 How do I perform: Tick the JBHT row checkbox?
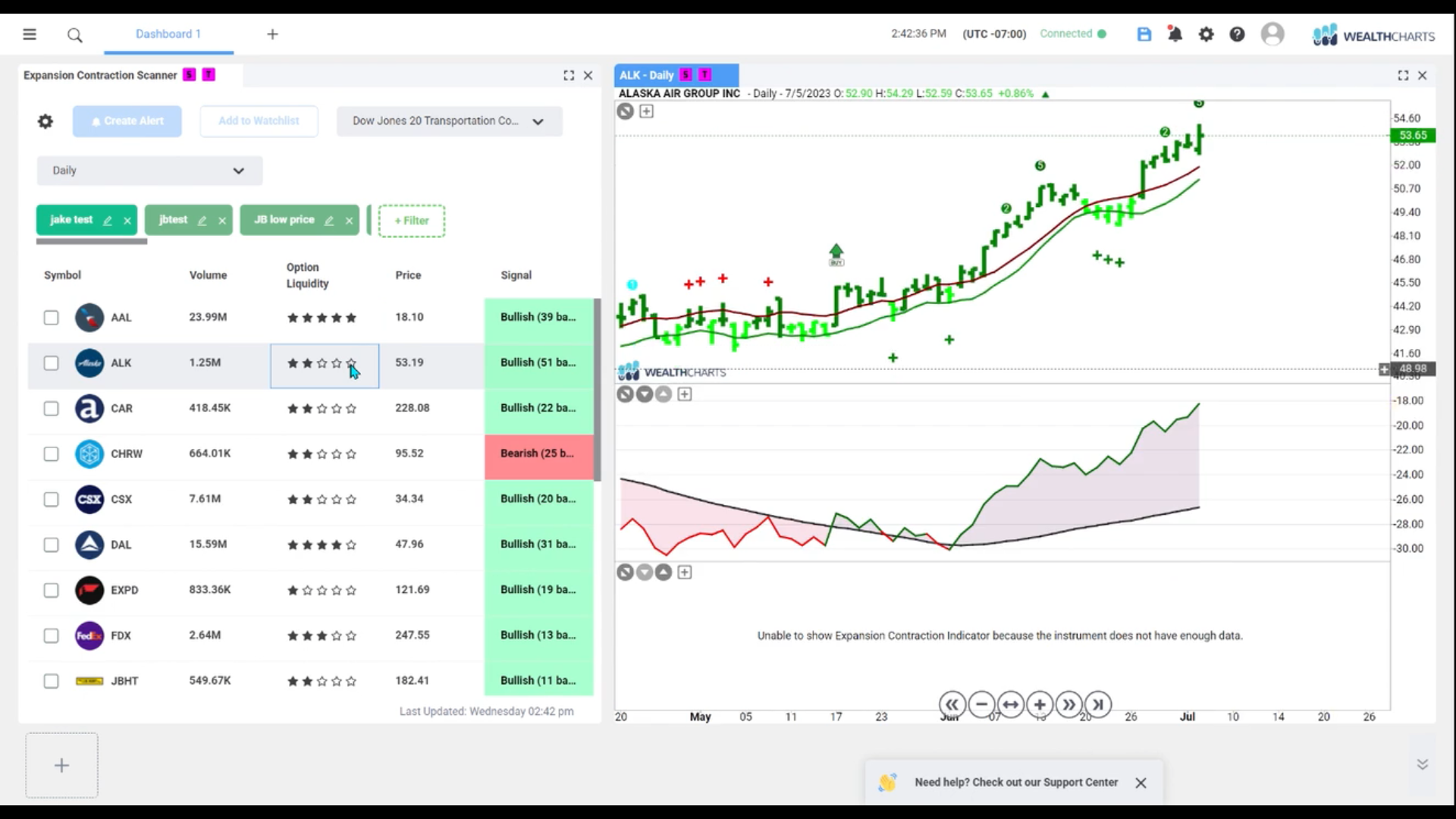click(51, 681)
